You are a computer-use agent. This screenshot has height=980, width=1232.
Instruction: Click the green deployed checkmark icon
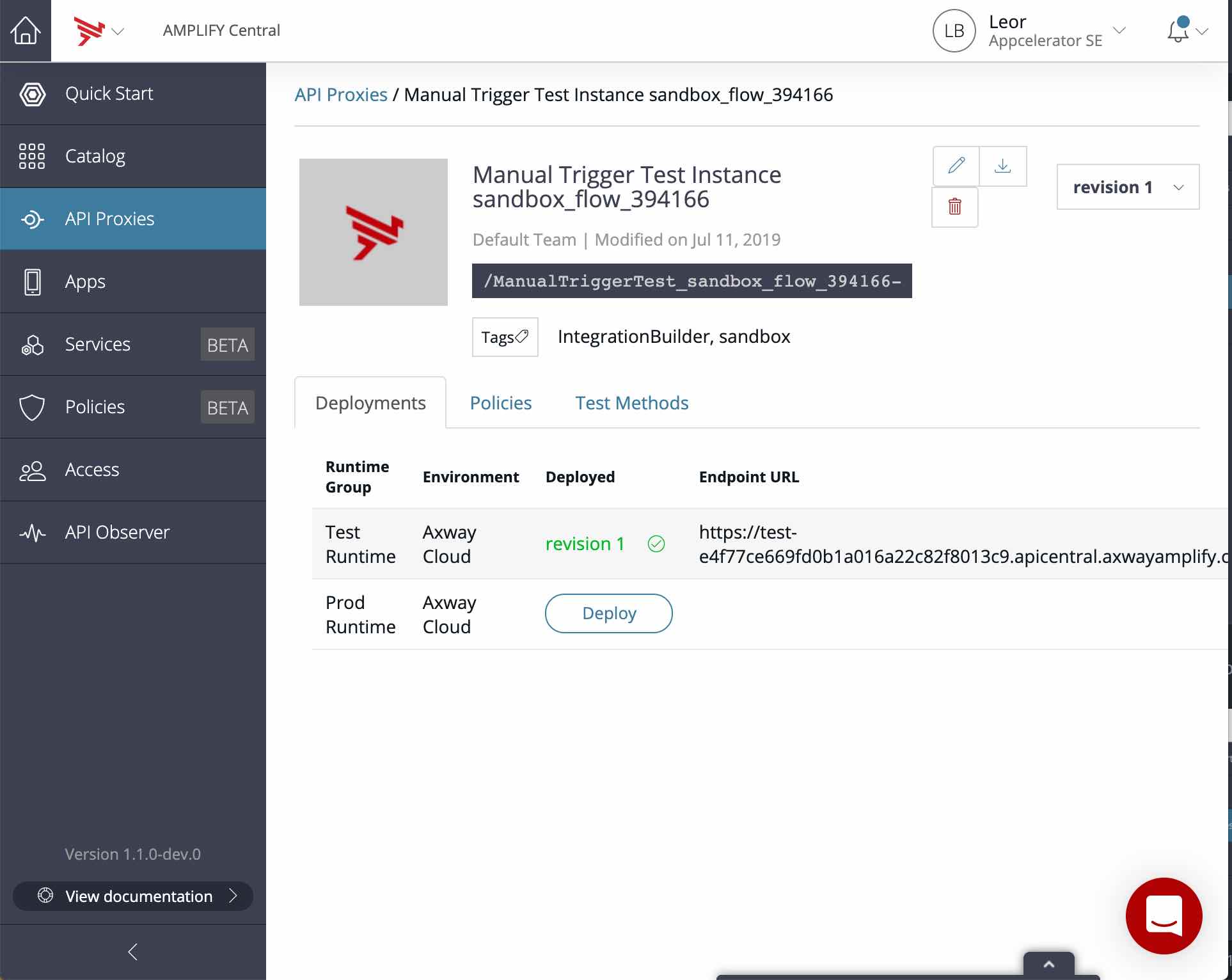[656, 544]
